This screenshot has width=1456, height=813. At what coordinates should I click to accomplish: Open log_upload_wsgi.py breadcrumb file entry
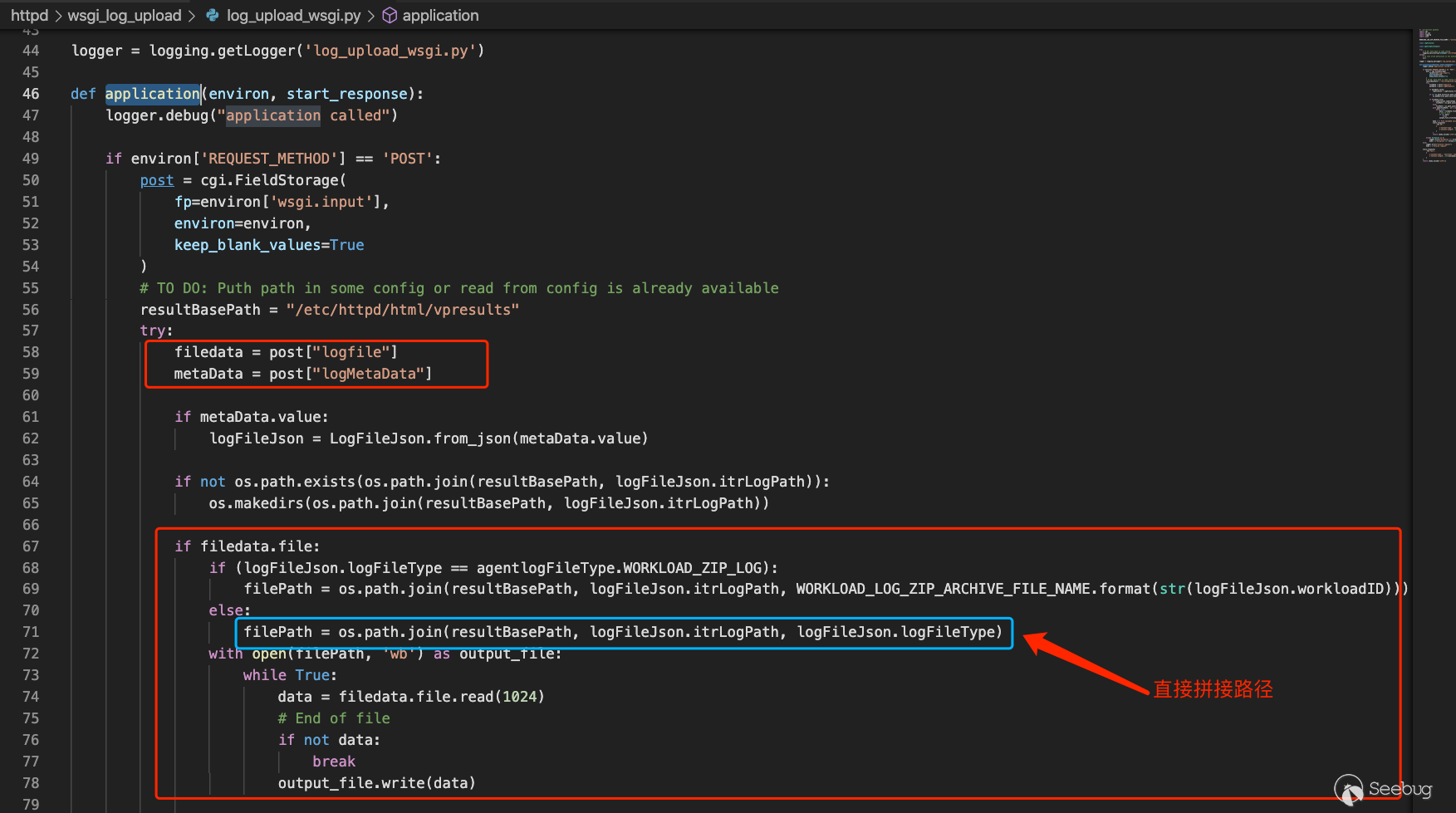[x=293, y=16]
